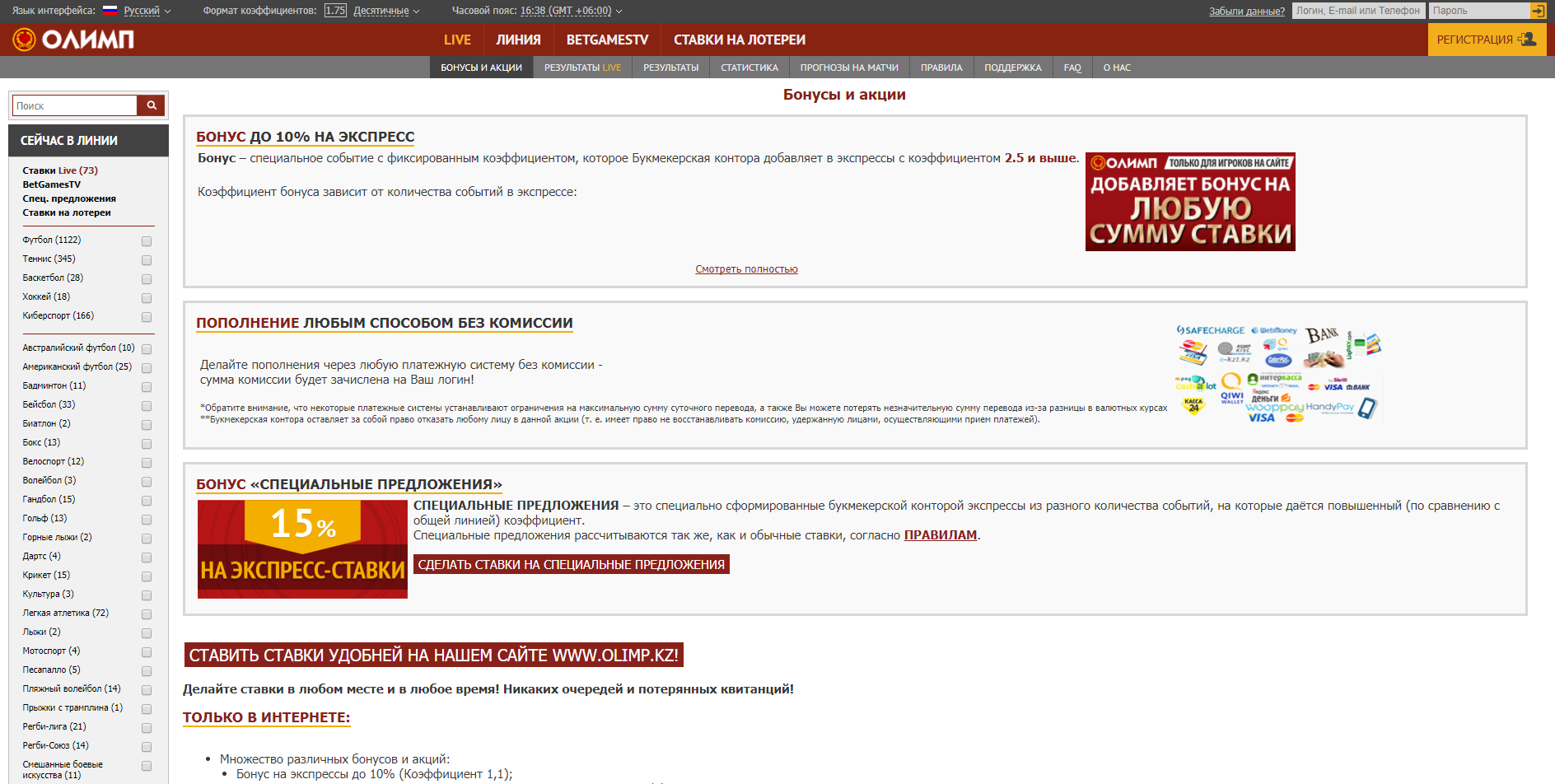Viewport: 1555px width, 784px height.
Task: Tick the Баскетбол (28) checkbox
Action: tap(147, 279)
